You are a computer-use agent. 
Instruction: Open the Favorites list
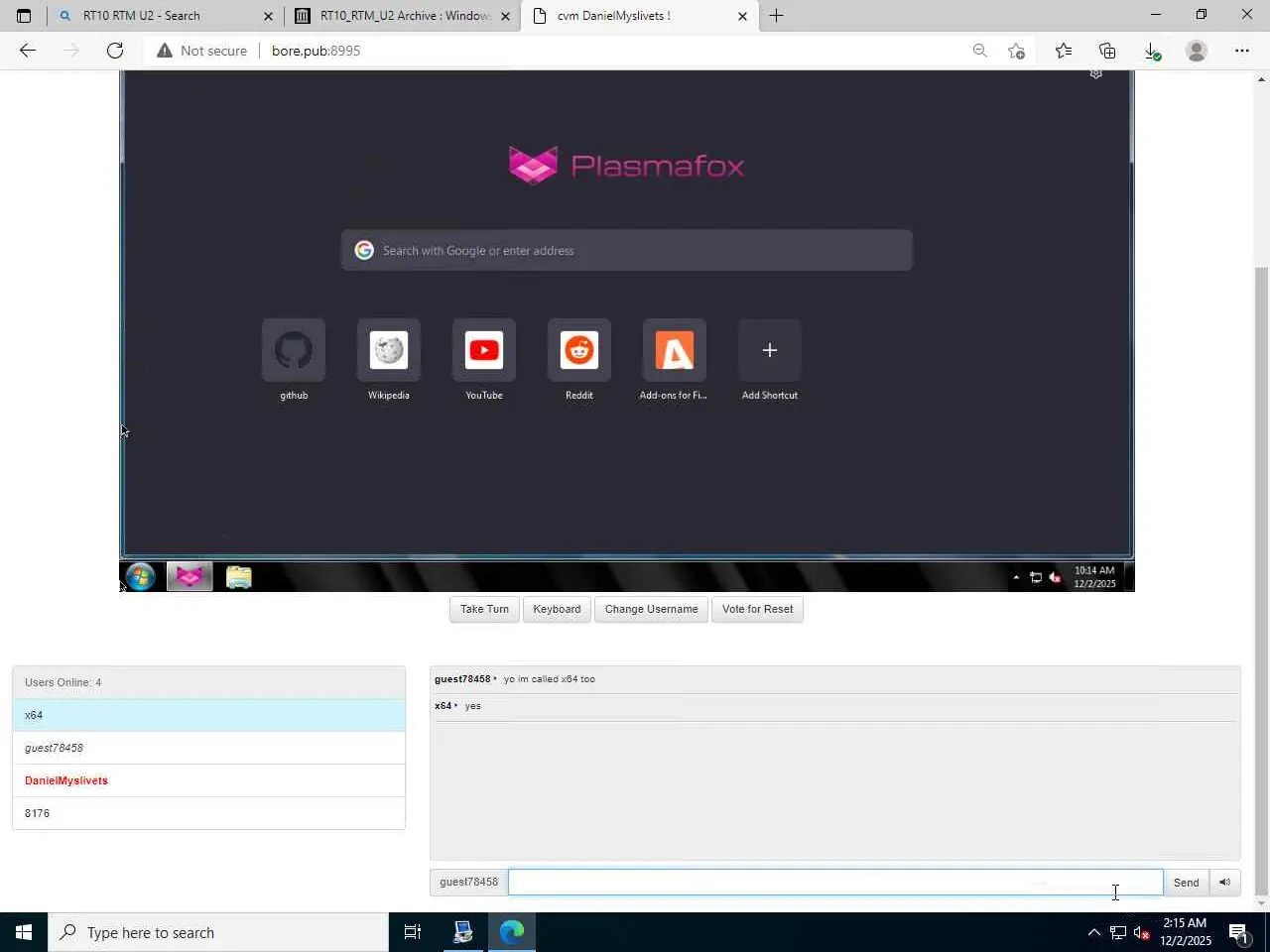point(1064,51)
